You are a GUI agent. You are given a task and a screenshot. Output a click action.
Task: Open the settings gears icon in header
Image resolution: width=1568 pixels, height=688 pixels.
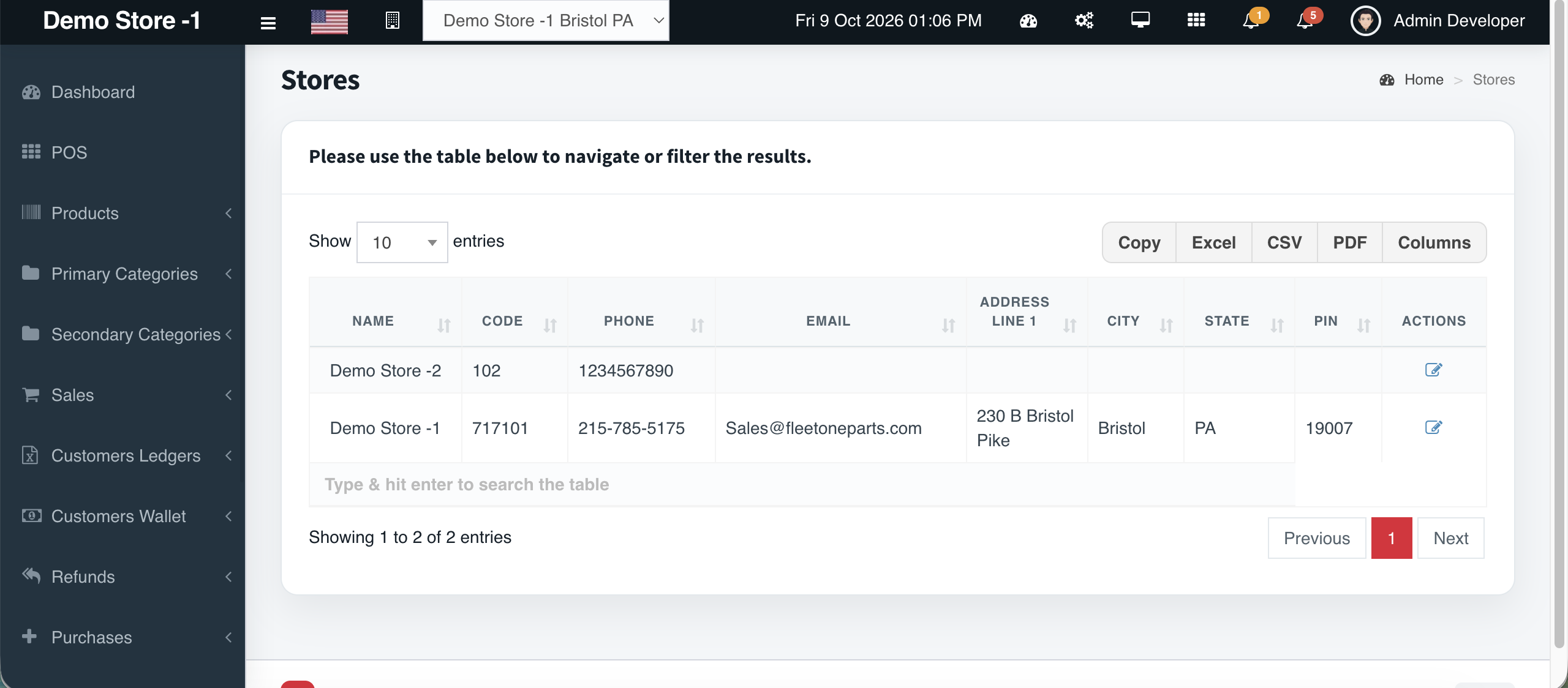coord(1084,21)
